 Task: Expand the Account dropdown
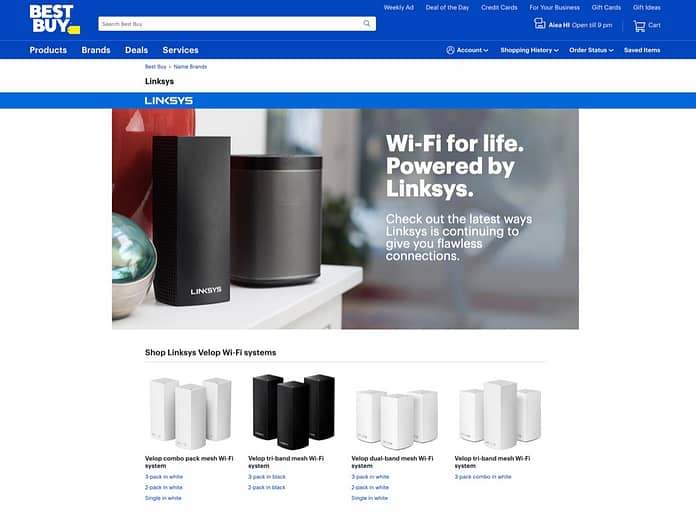(x=467, y=50)
